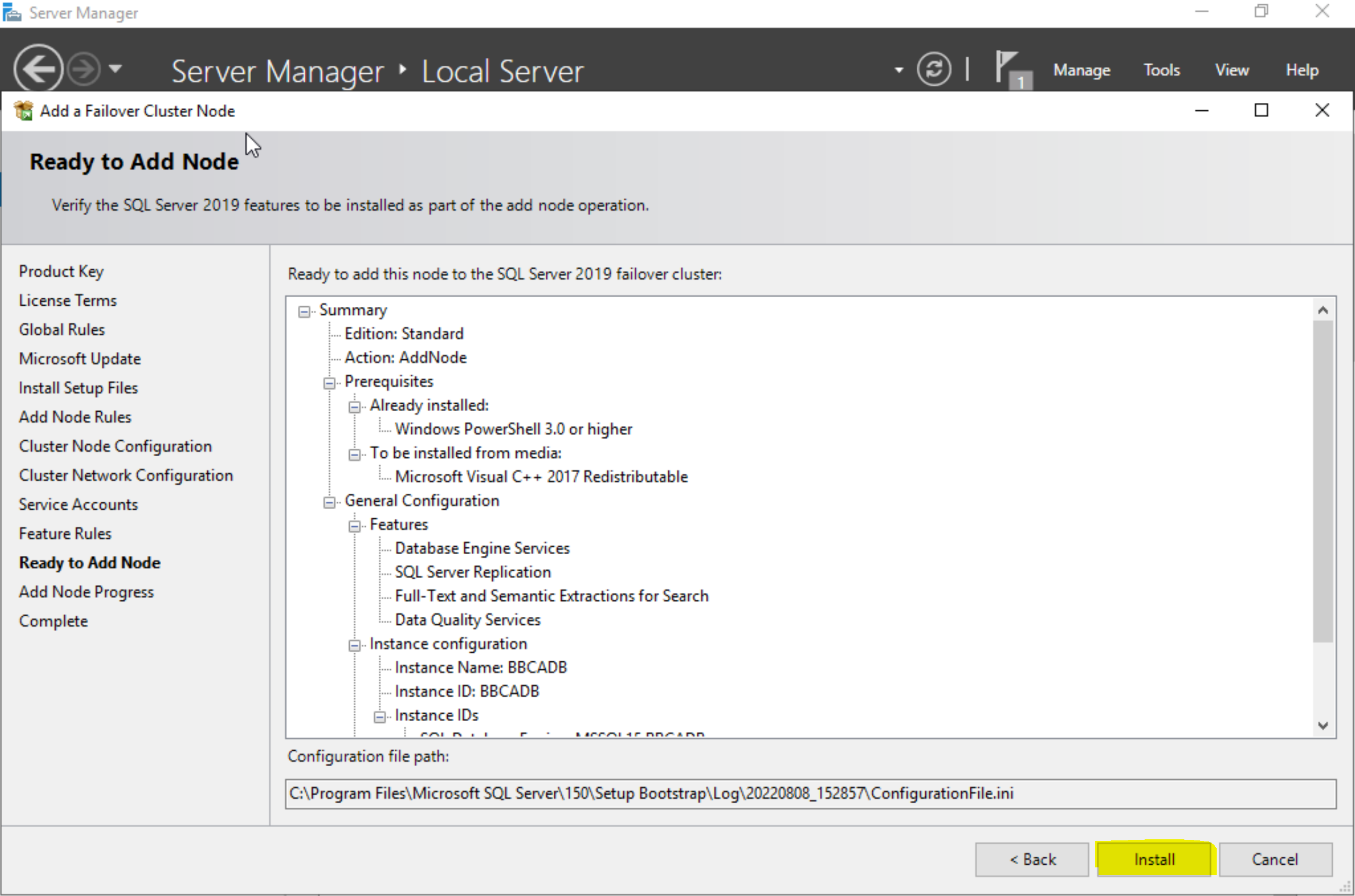Select the Action: AddNode row
Screen dimensions: 1355x896
pos(406,358)
